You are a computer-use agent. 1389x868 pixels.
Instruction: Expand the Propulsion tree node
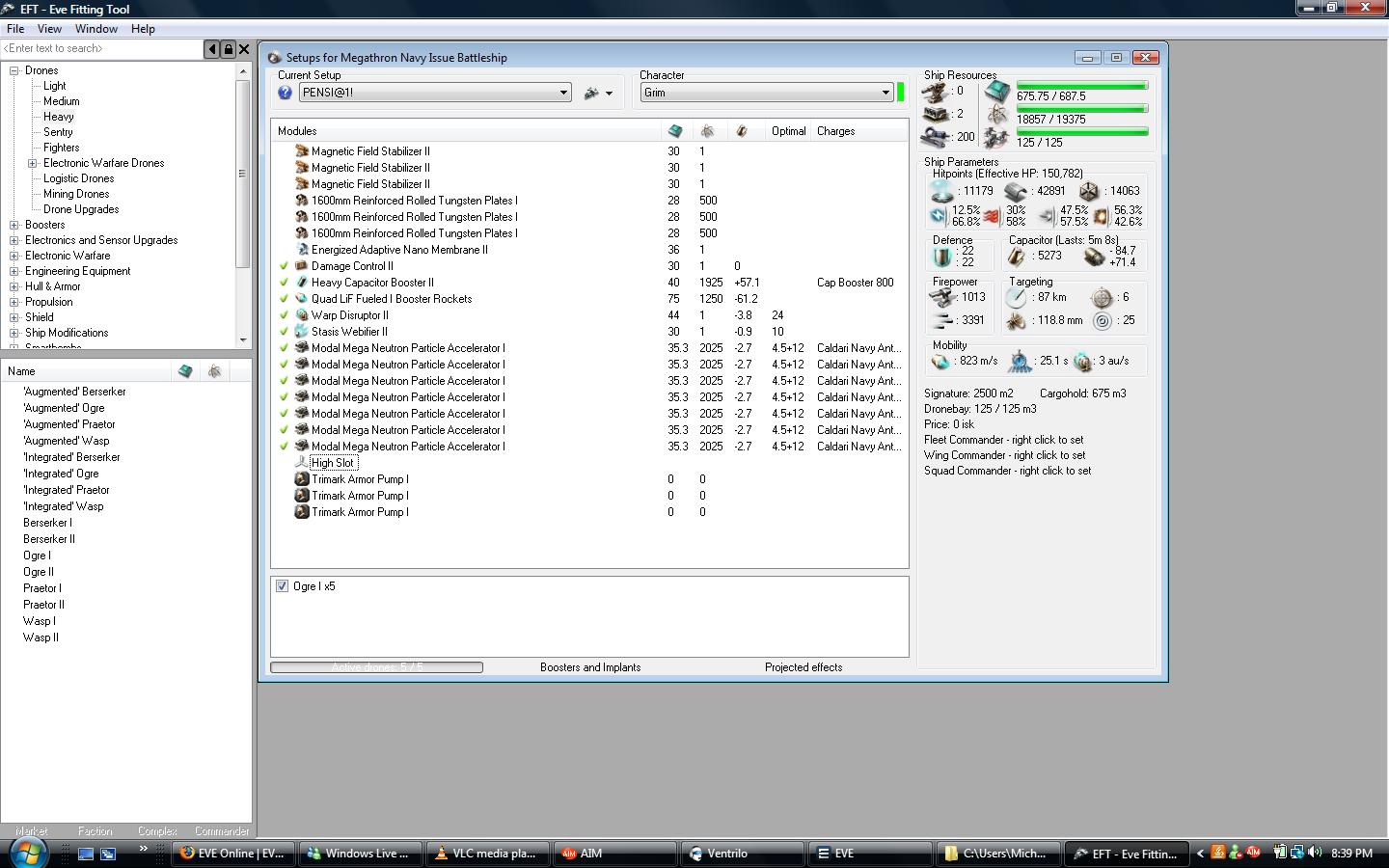coord(14,302)
